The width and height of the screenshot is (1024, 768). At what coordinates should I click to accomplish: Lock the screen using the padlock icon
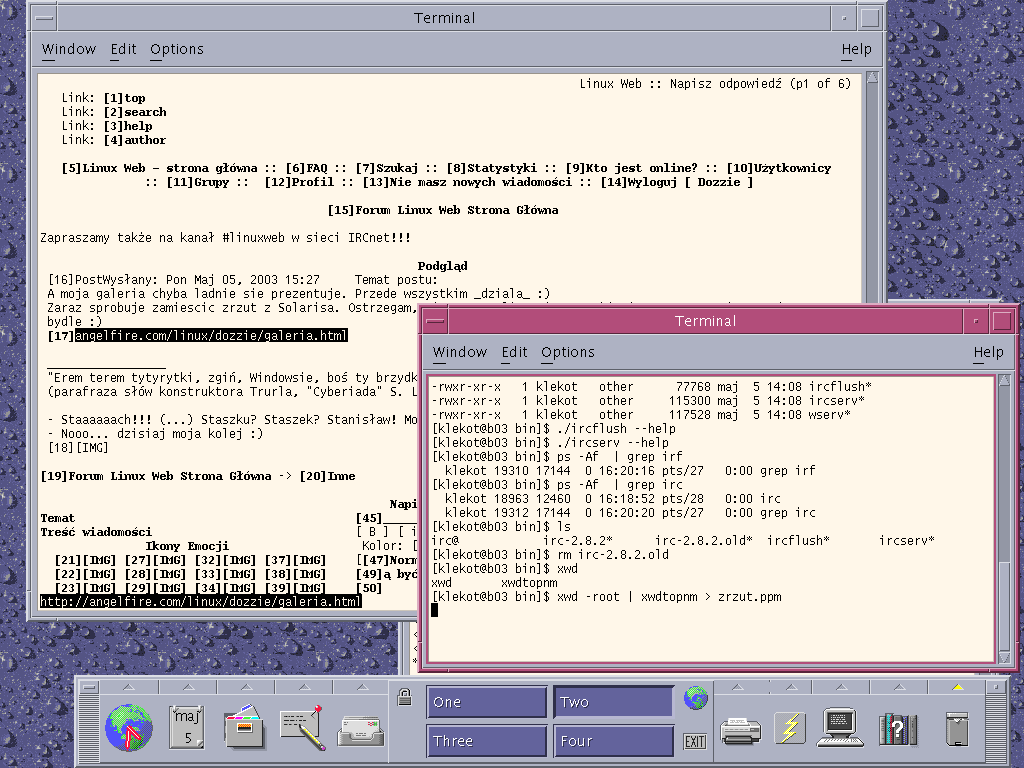pos(404,697)
